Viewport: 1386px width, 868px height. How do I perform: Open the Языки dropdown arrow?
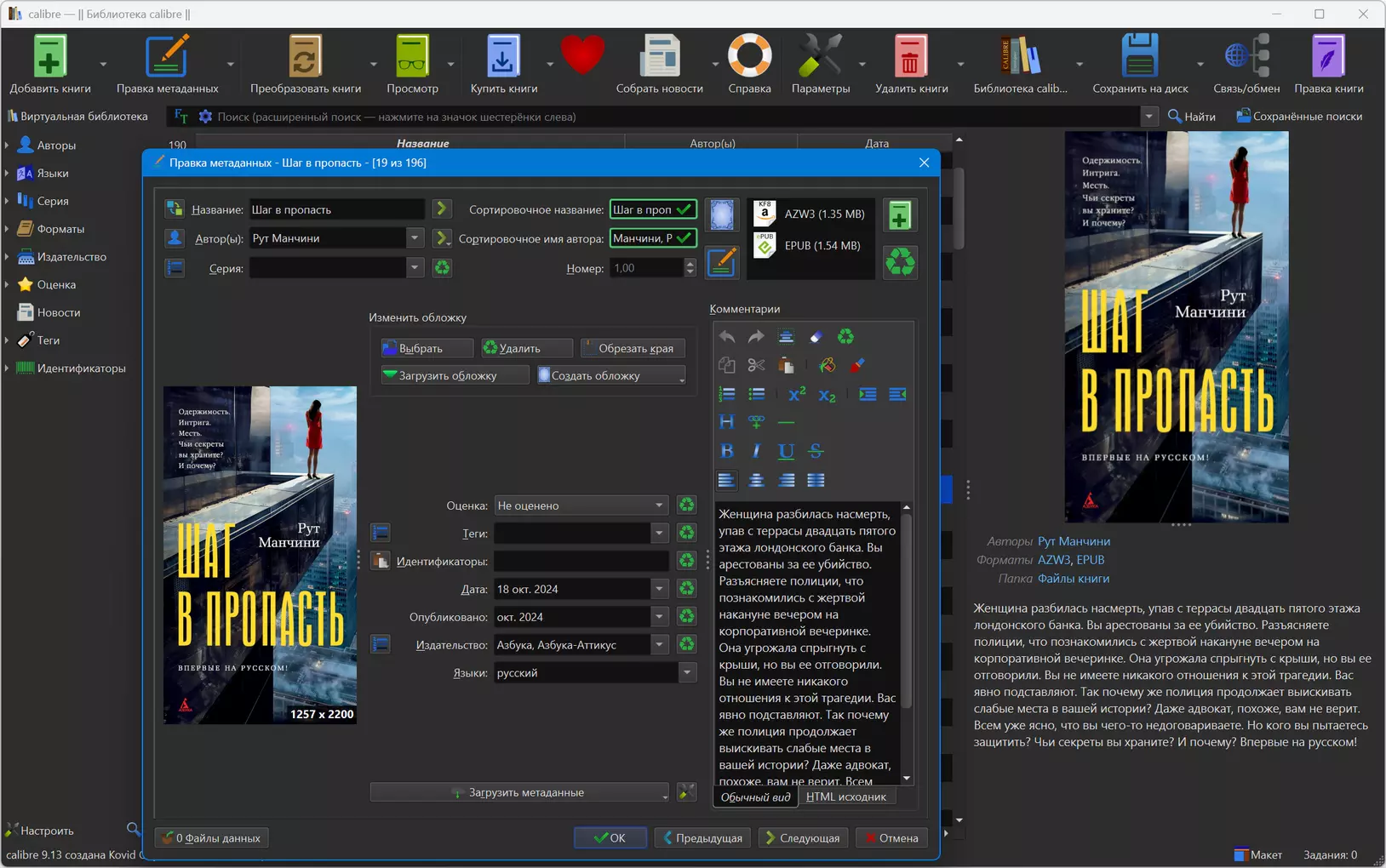pos(687,673)
